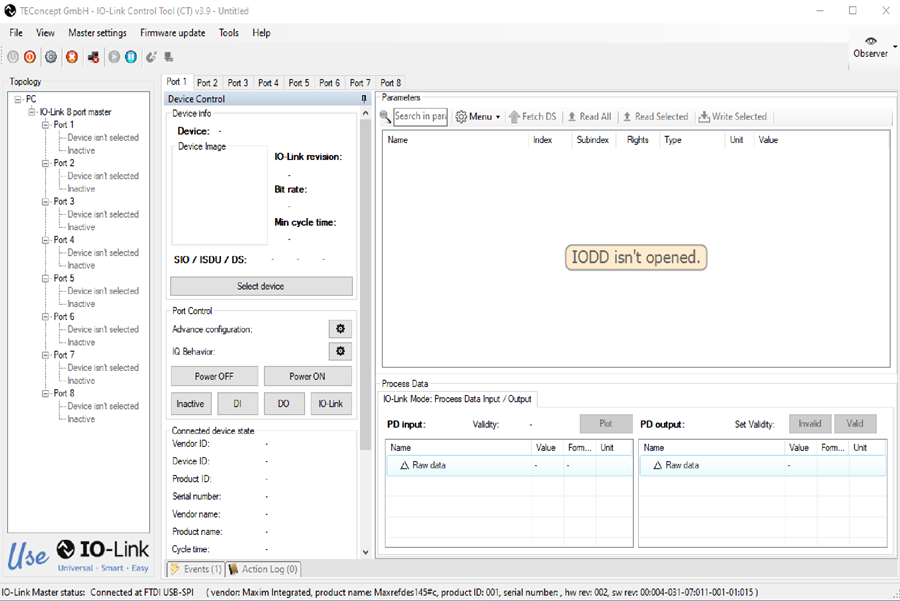Collapse the IO-Link 8 port master node
The image size is (900, 601).
(x=32, y=112)
